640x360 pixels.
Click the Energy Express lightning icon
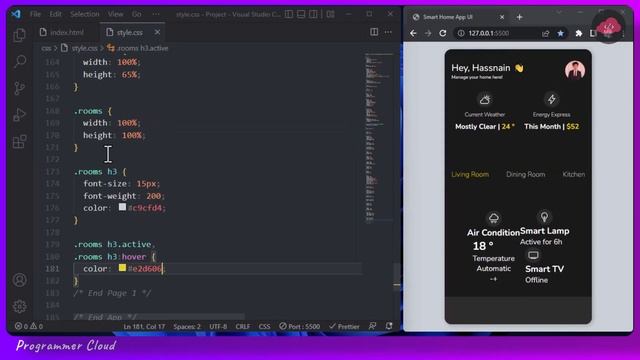[551, 99]
